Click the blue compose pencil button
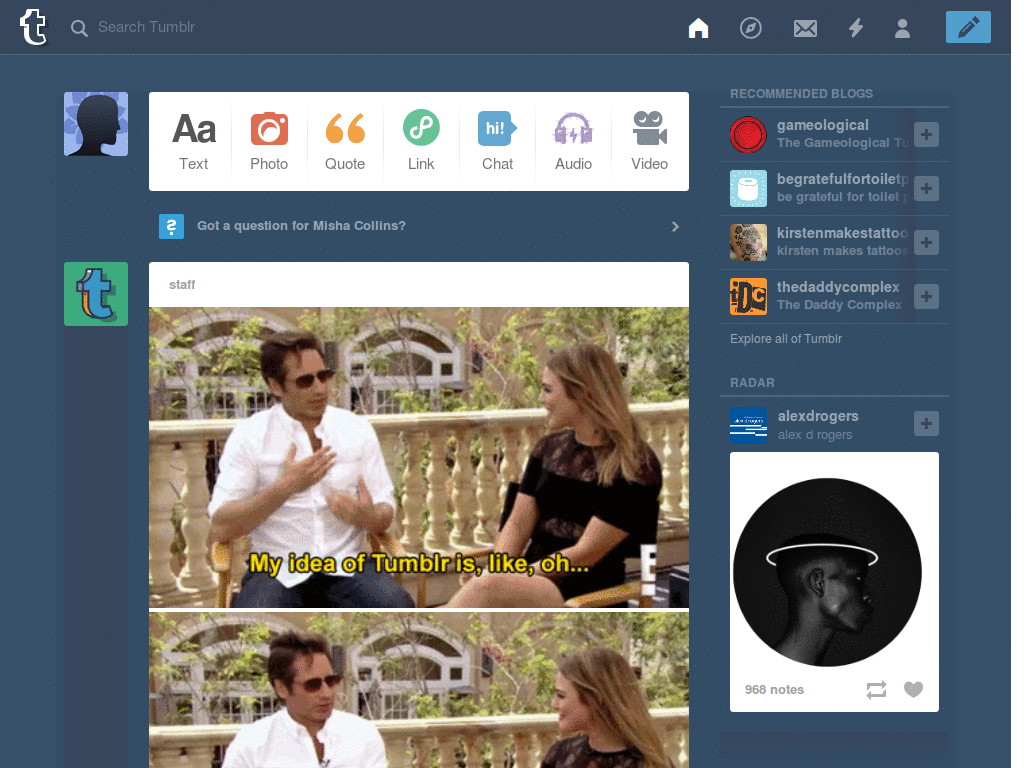Image resolution: width=1024 pixels, height=768 pixels. pos(968,27)
